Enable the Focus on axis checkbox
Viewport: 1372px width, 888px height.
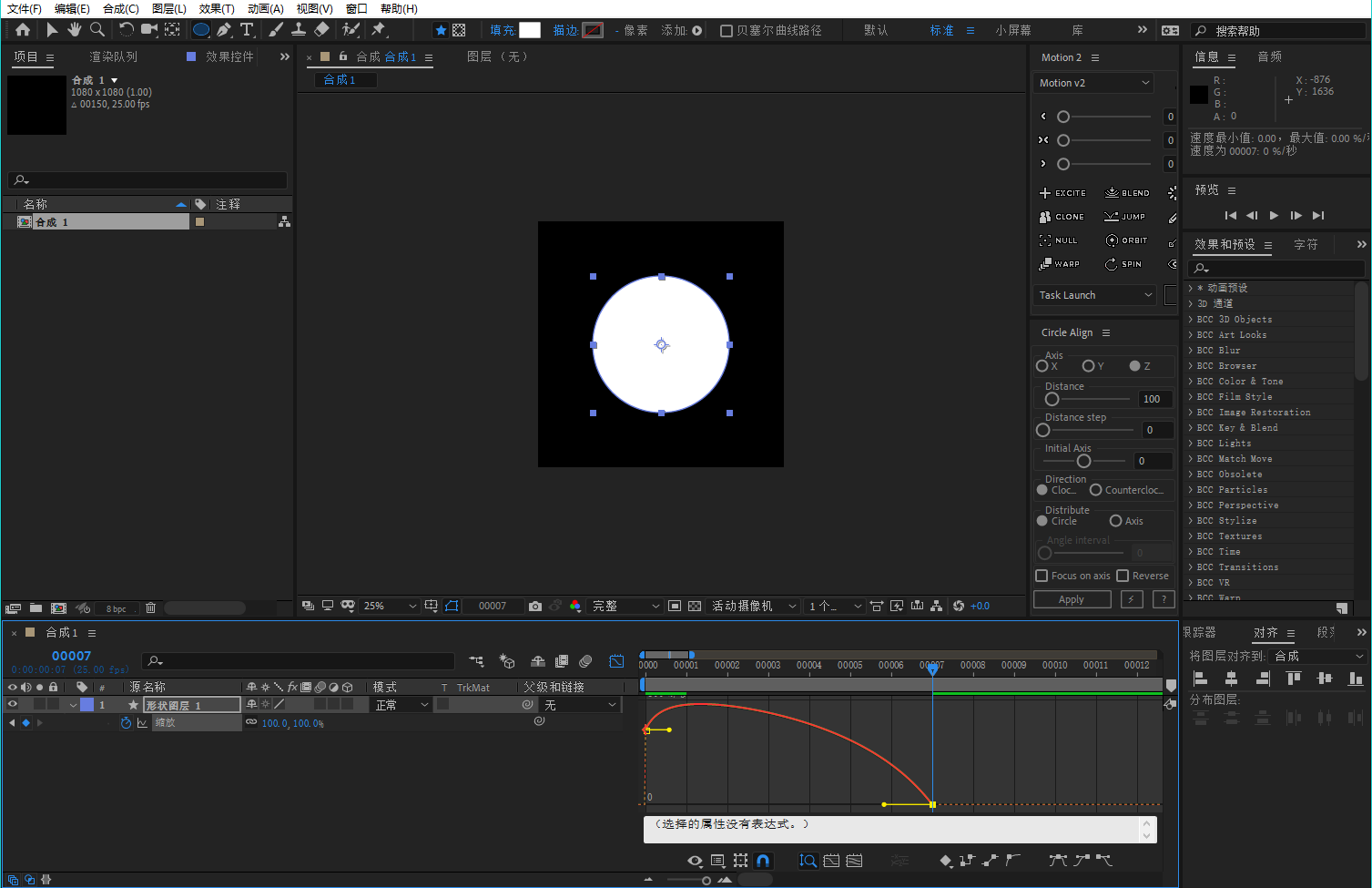pos(1042,576)
